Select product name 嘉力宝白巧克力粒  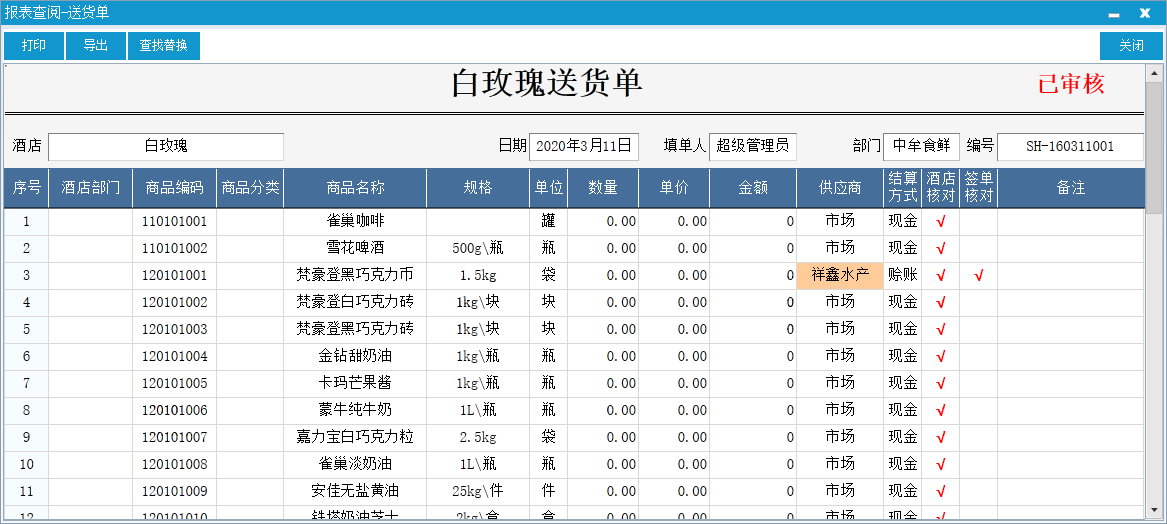point(355,438)
